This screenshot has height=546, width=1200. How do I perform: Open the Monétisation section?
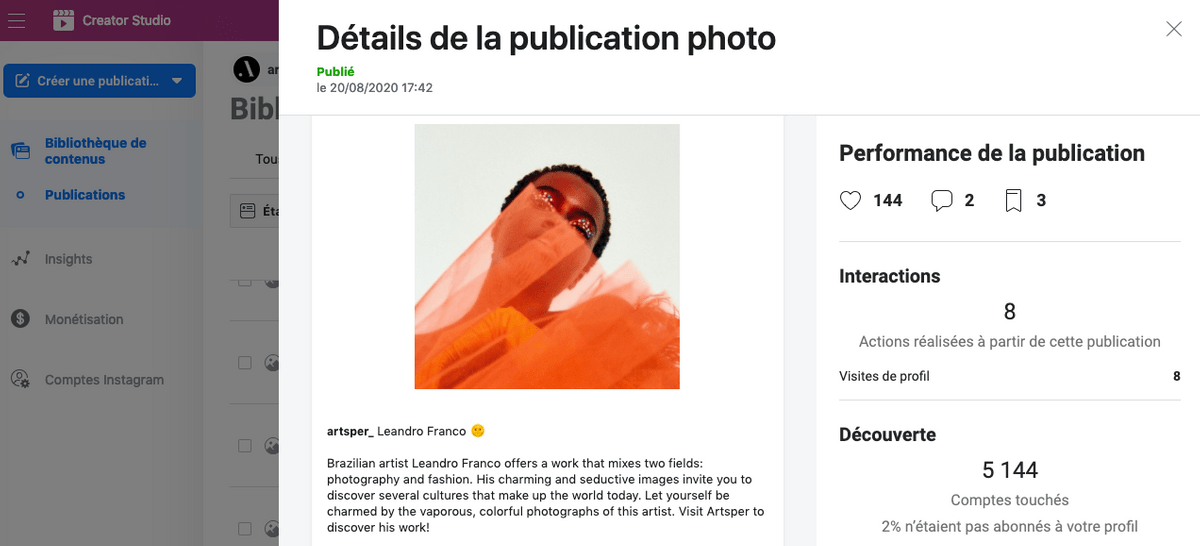84,320
